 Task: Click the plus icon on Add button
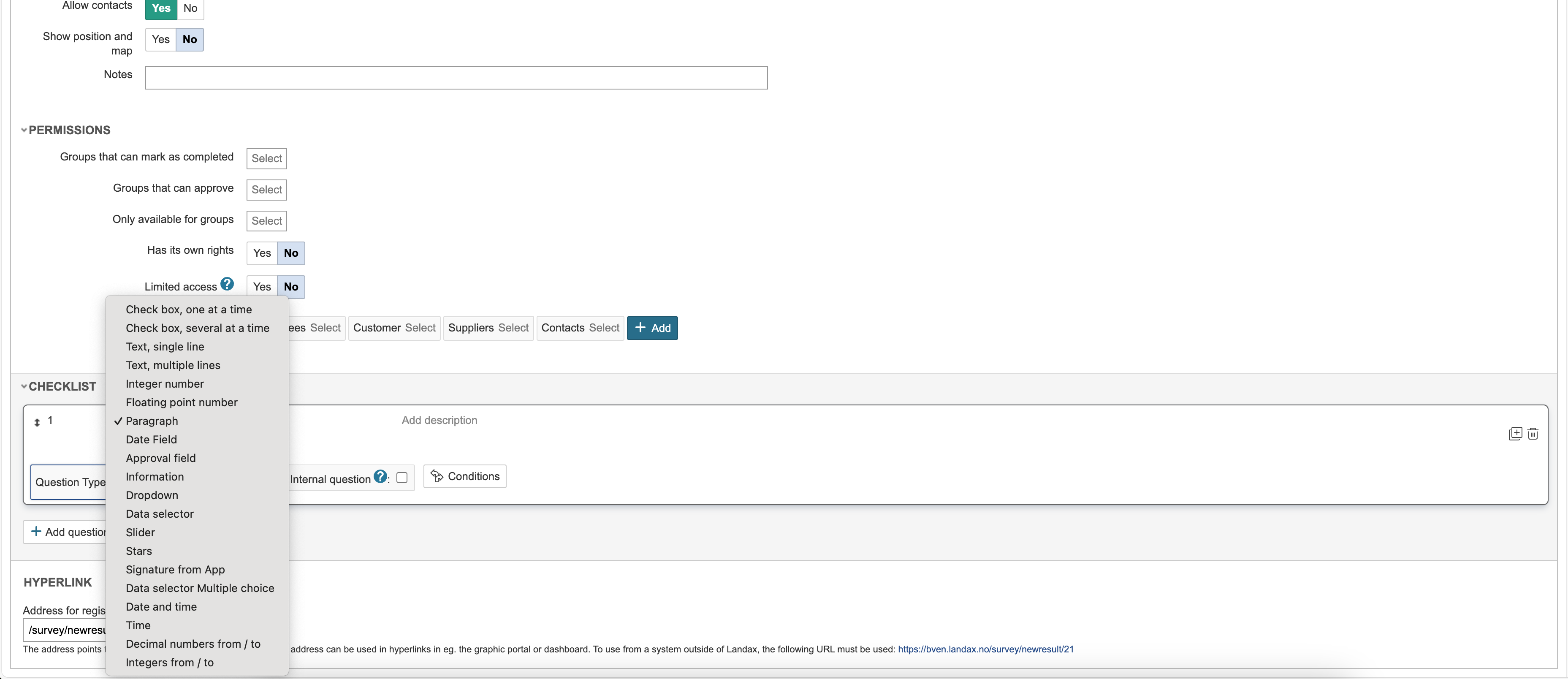coord(640,328)
